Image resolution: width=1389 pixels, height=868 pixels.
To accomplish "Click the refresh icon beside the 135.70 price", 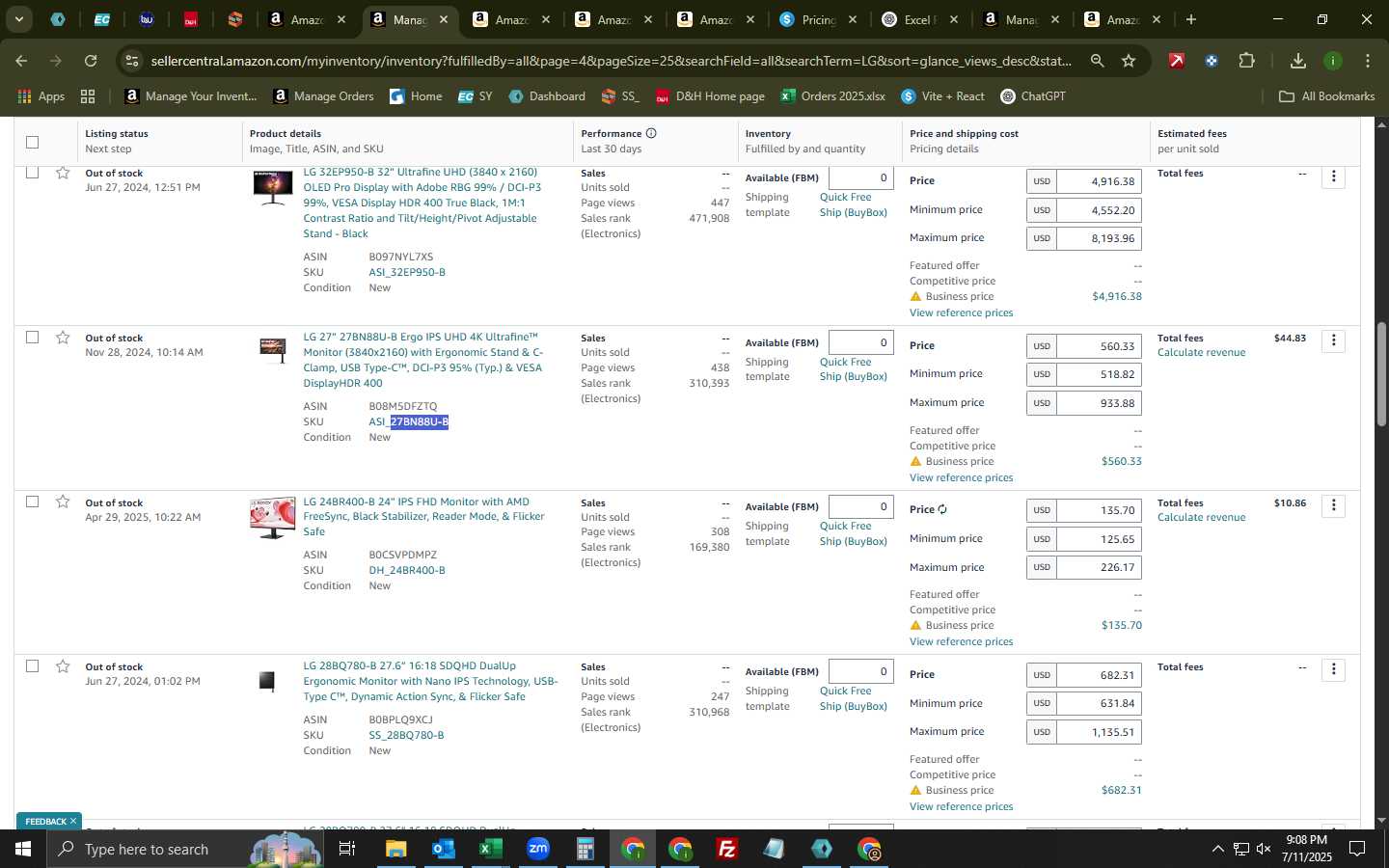I will pos(942,509).
